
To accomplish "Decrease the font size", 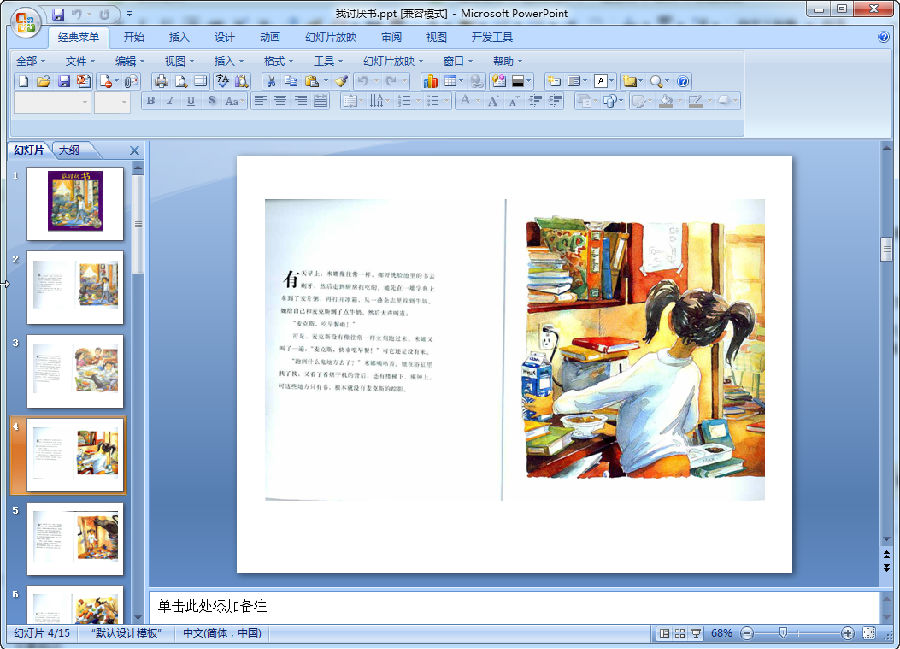I will pos(513,102).
